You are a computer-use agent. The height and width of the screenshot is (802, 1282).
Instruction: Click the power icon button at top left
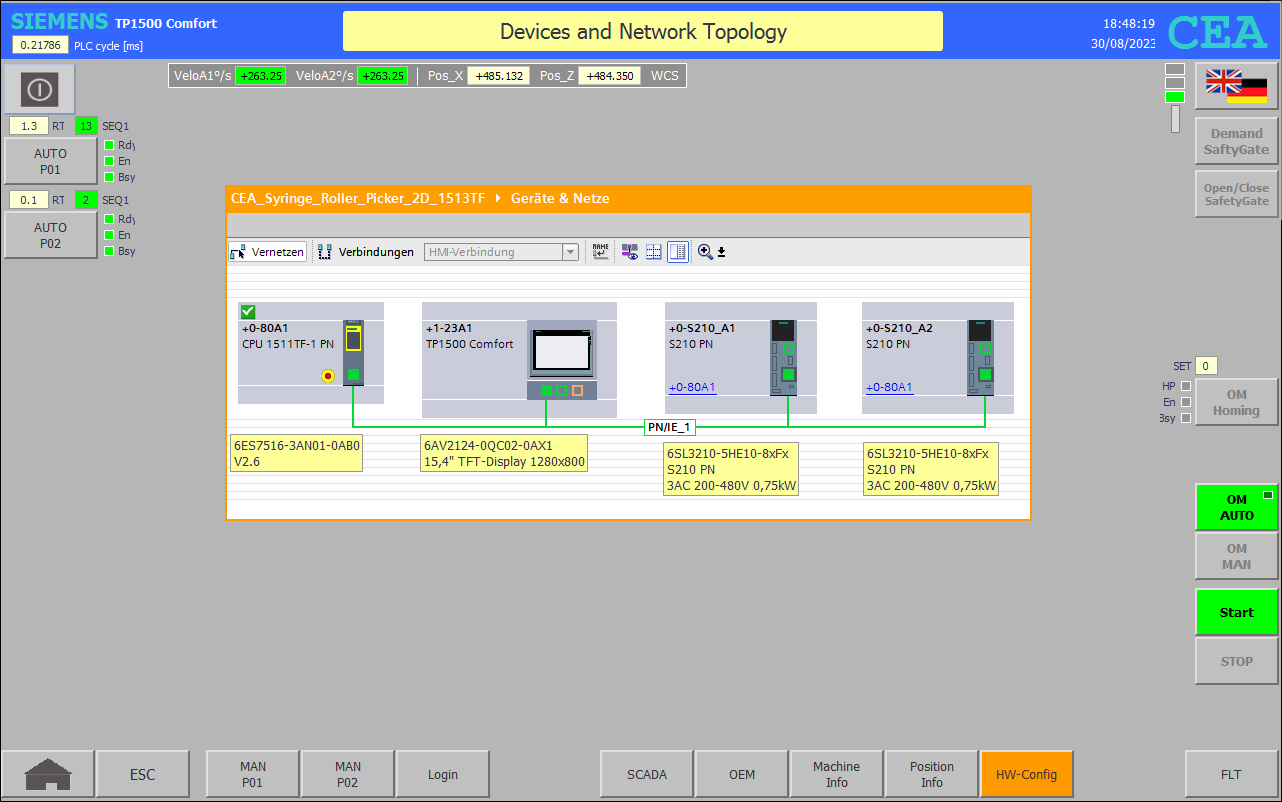(39, 90)
